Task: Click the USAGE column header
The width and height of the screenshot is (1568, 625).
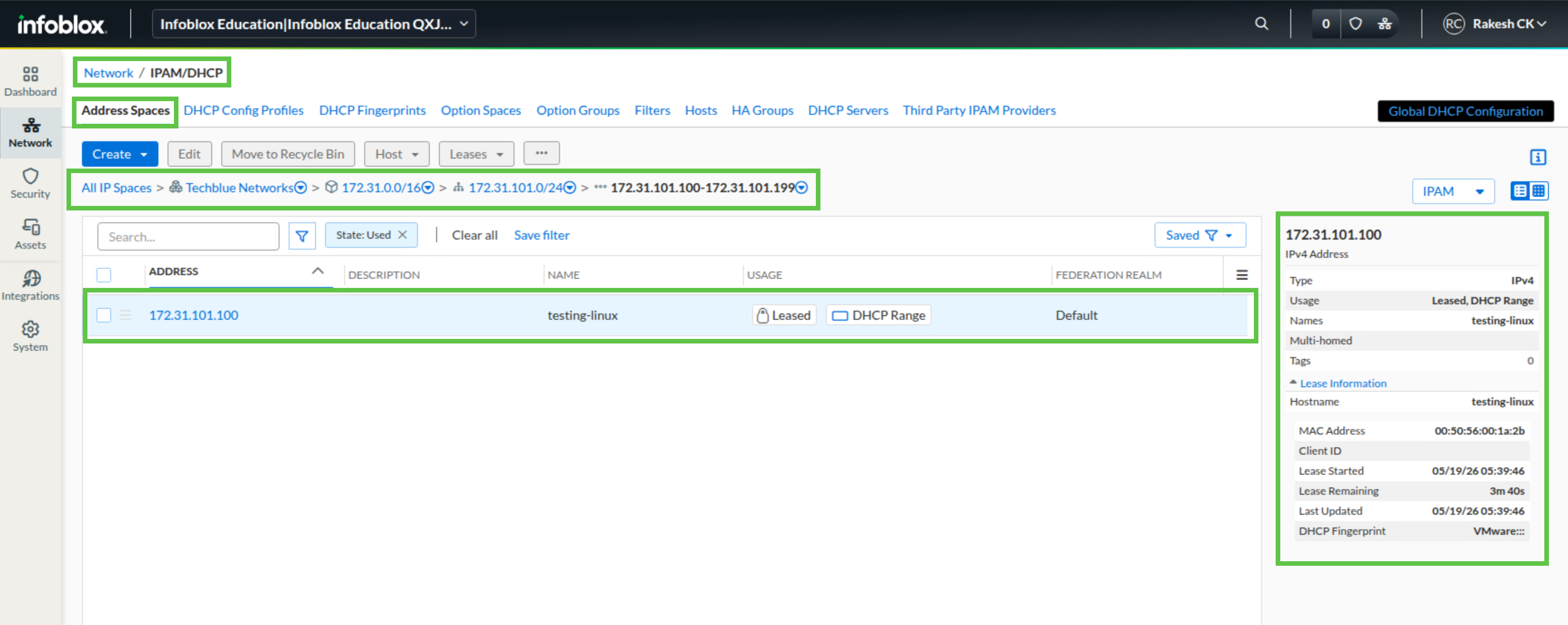Action: [x=764, y=275]
